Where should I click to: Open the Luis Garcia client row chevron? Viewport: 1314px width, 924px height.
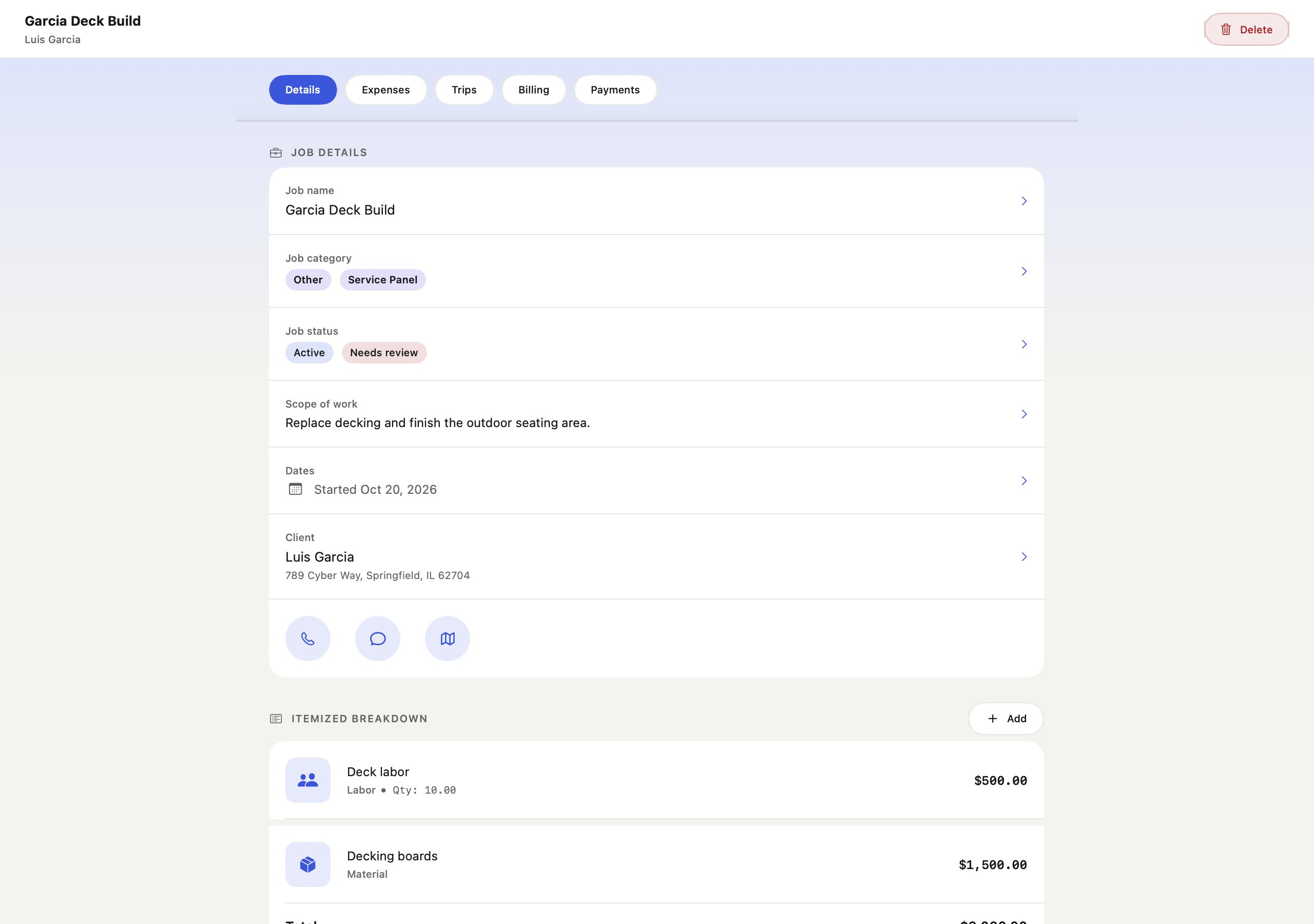click(1024, 557)
